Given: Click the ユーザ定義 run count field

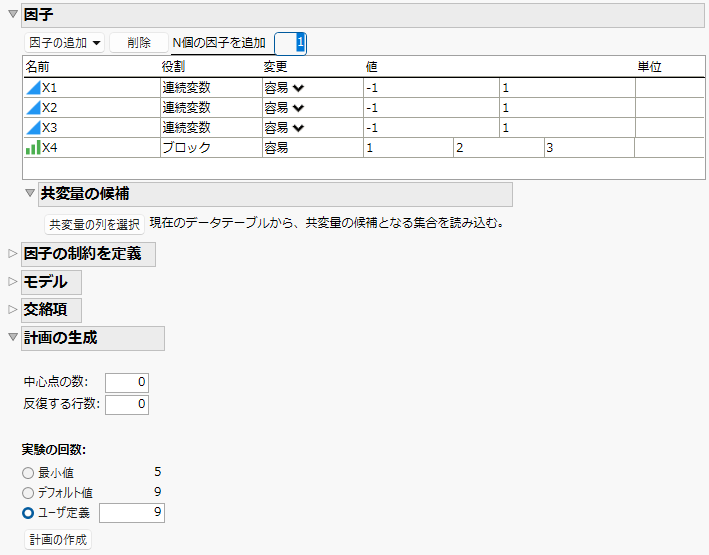Looking at the screenshot, I should 132,513.
